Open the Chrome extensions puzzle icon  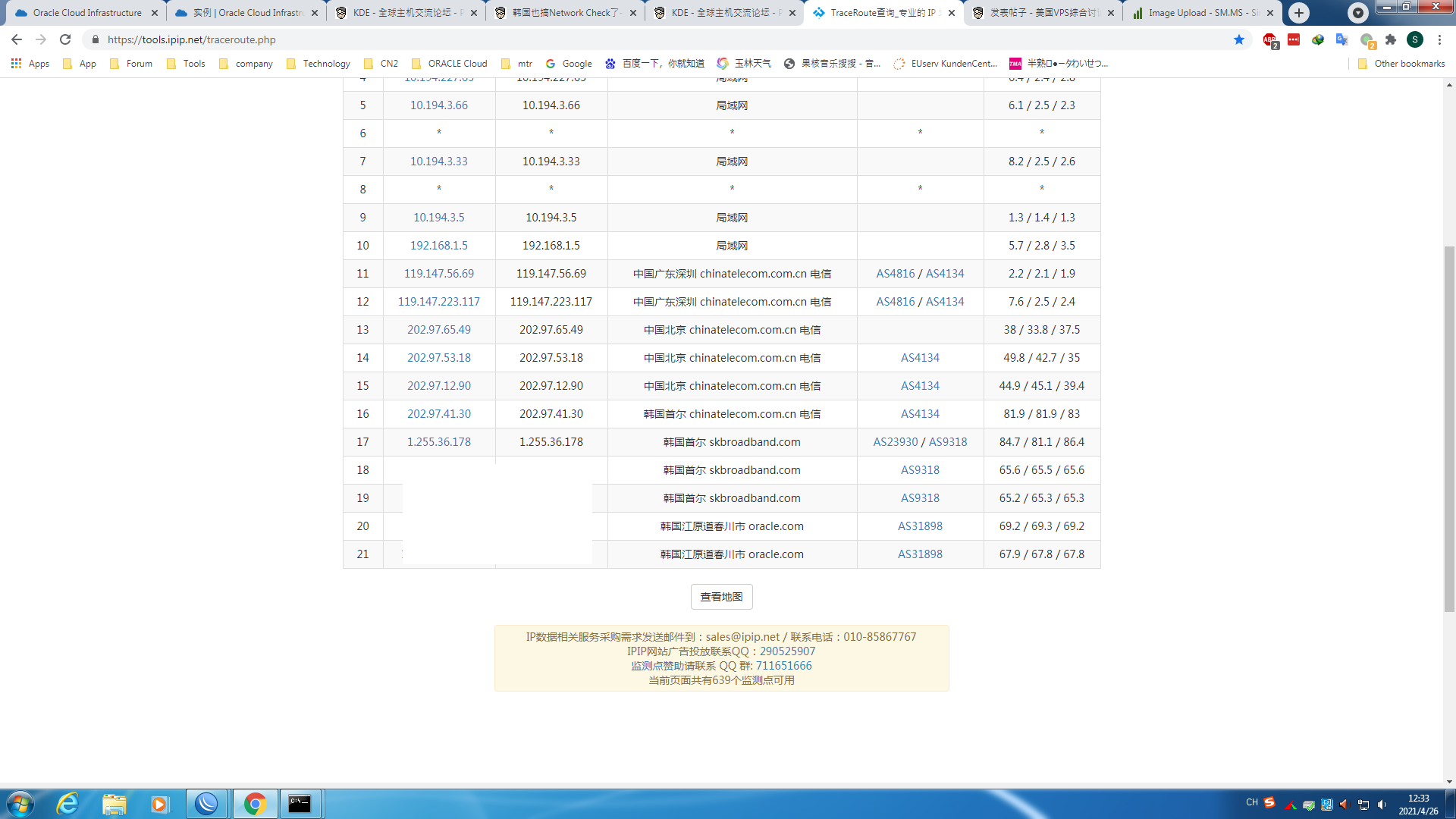coord(1391,39)
